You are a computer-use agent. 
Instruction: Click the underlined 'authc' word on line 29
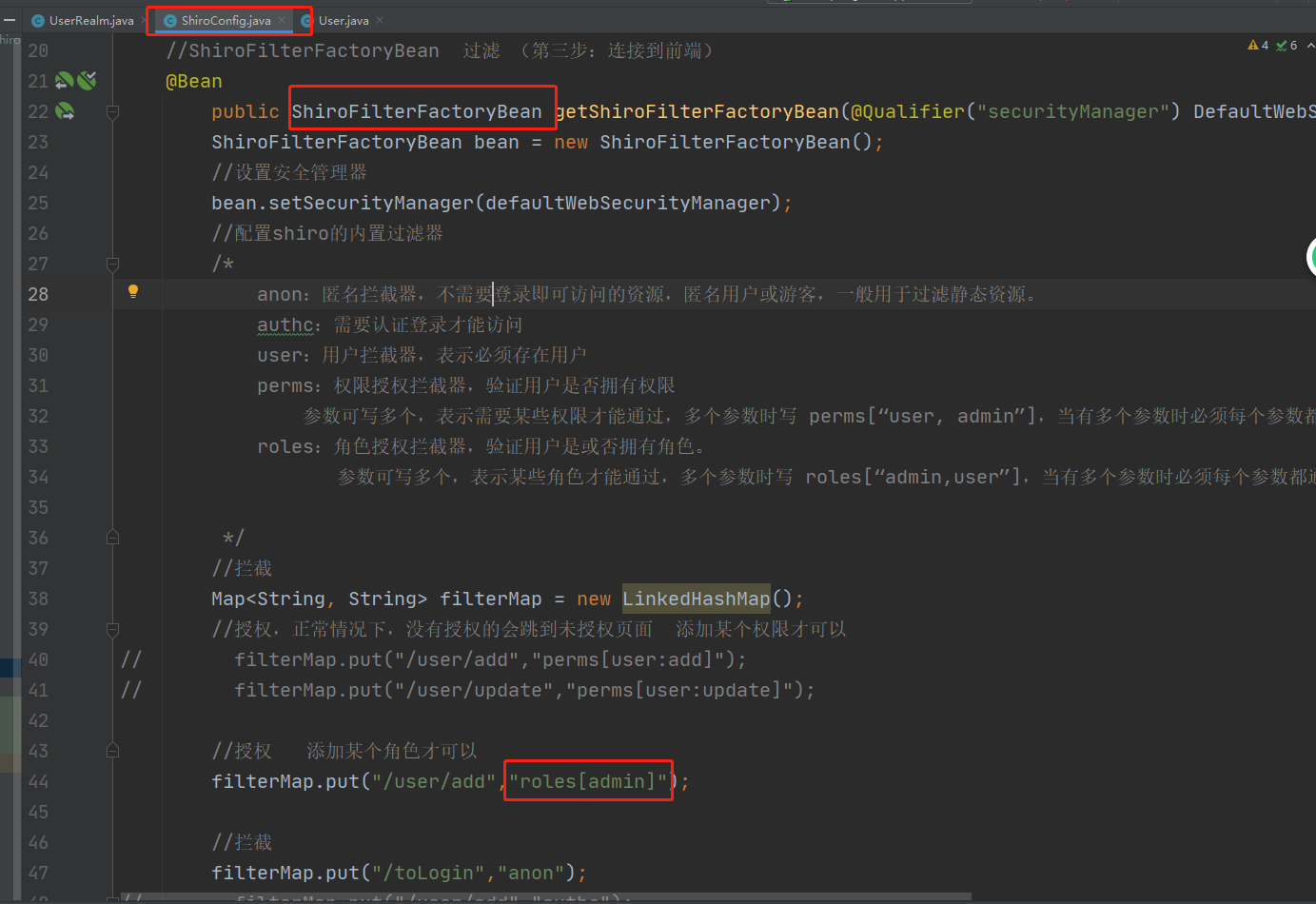(x=285, y=324)
